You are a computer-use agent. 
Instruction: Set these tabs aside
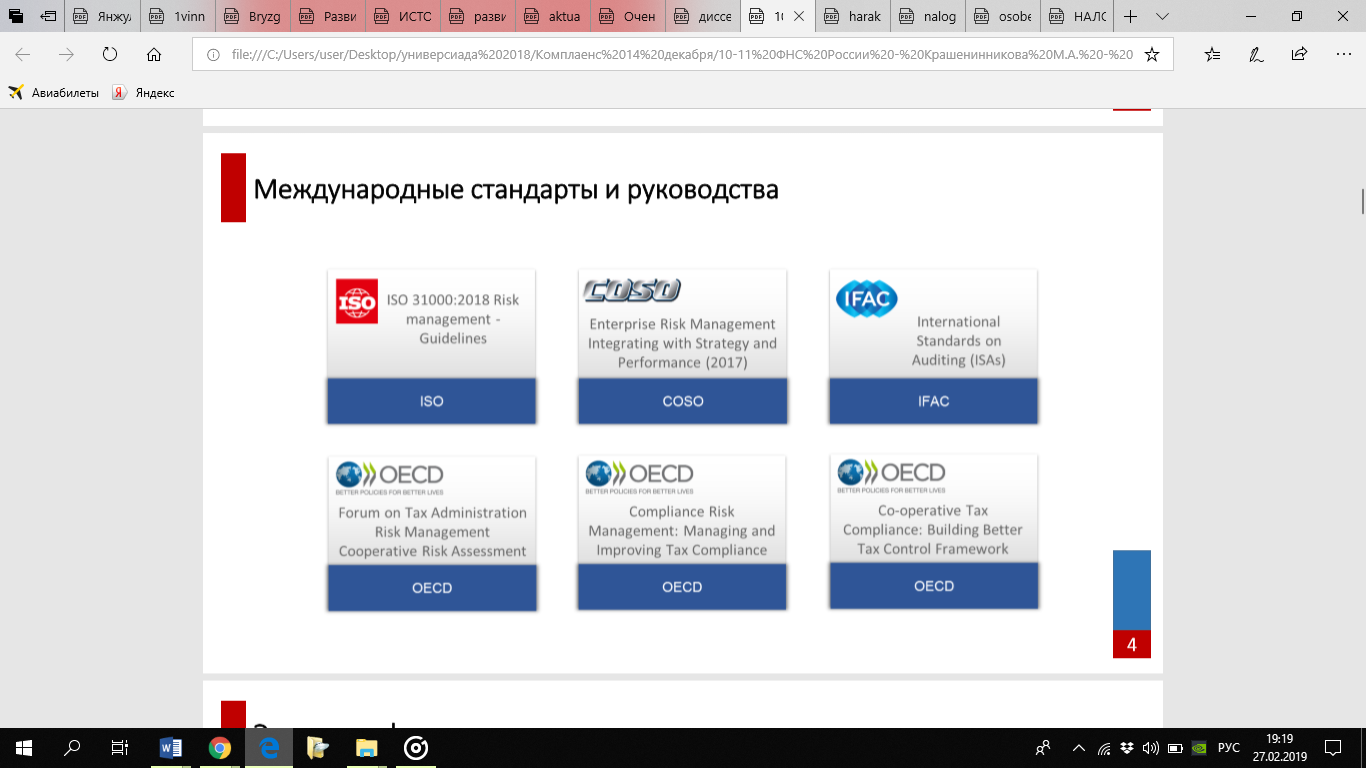(x=48, y=17)
